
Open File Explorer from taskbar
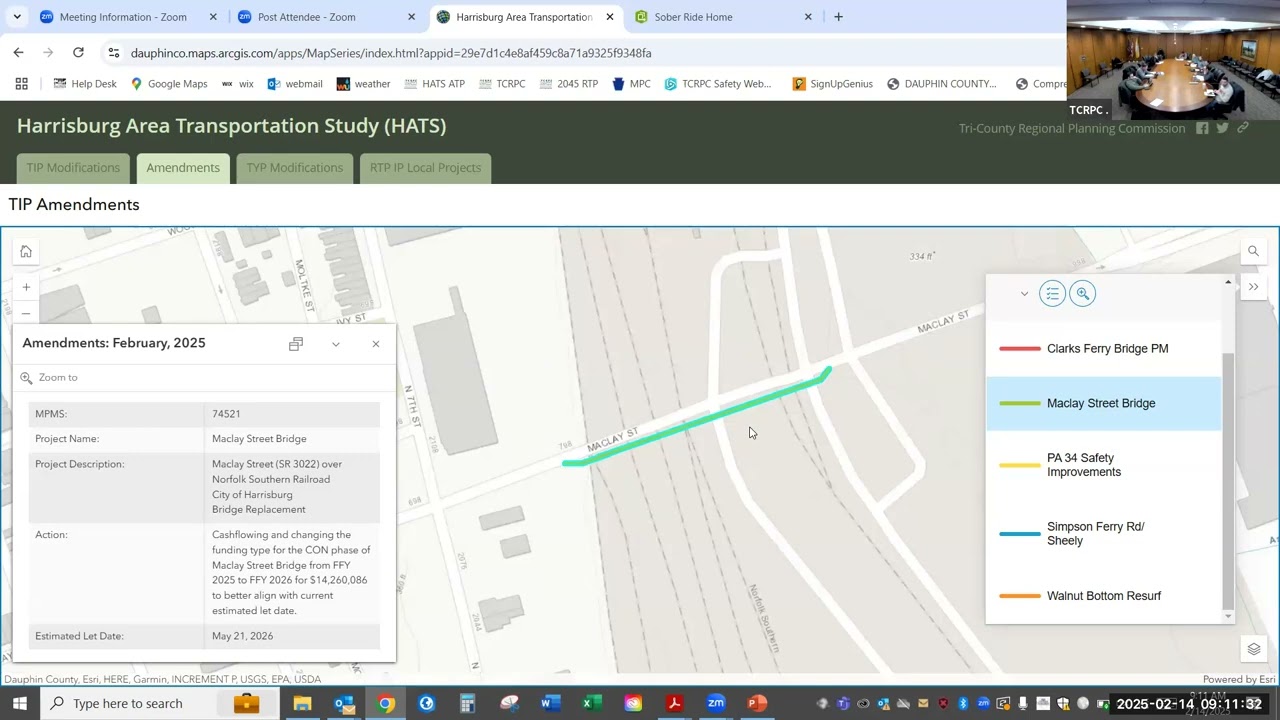302,703
